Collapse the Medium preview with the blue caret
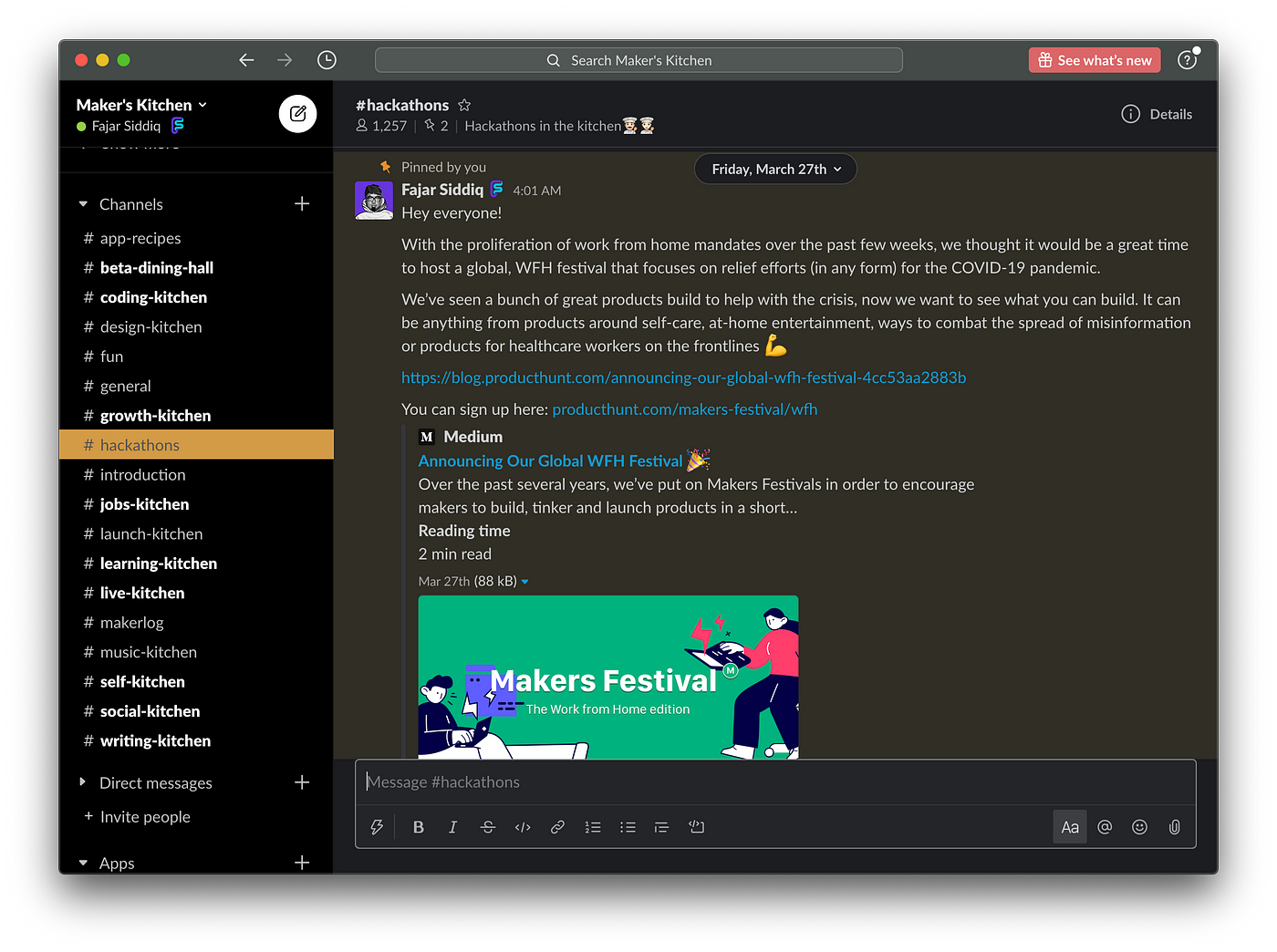The height and width of the screenshot is (952, 1277). tap(524, 582)
